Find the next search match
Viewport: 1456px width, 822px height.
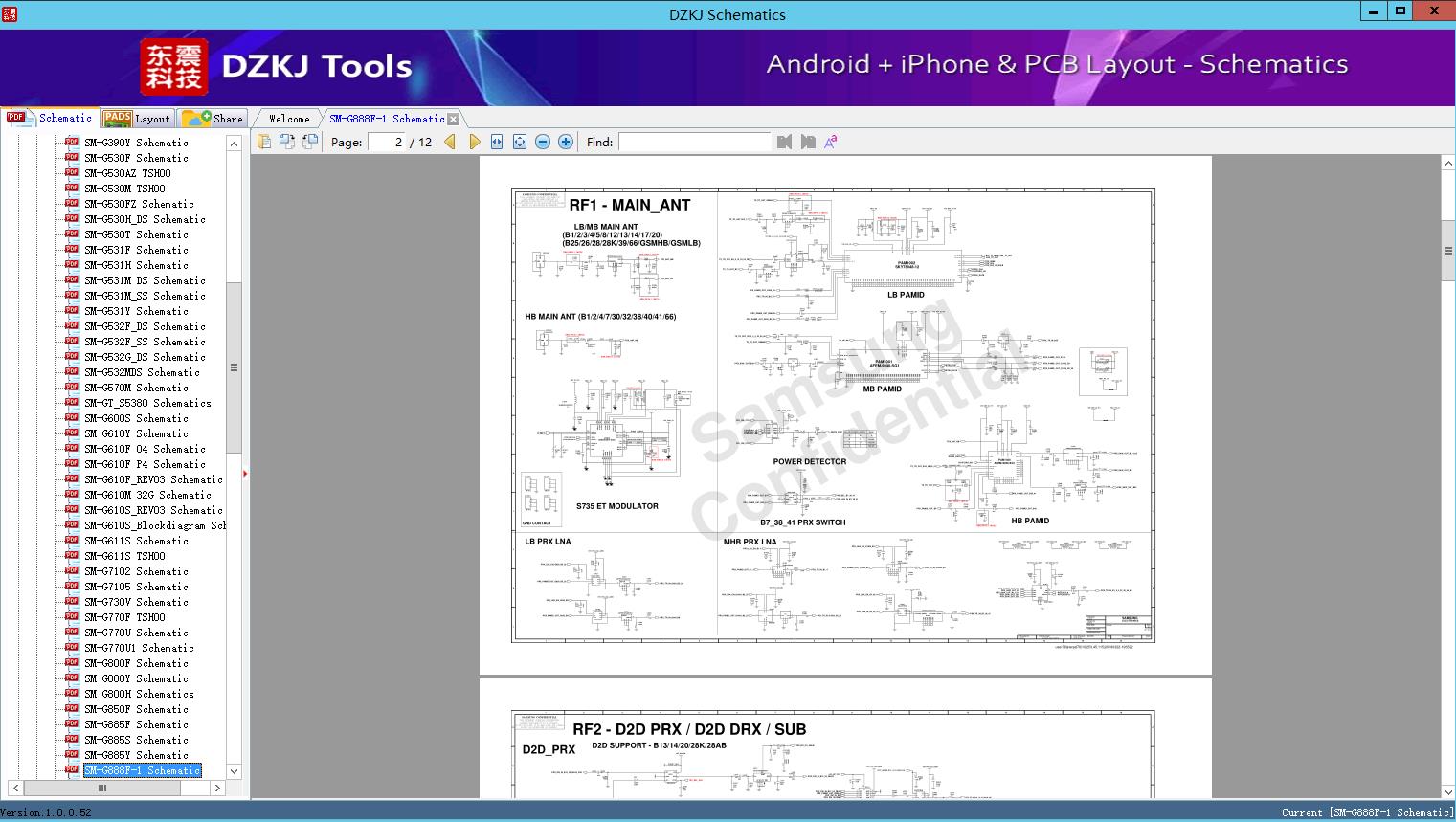pyautogui.click(x=808, y=142)
